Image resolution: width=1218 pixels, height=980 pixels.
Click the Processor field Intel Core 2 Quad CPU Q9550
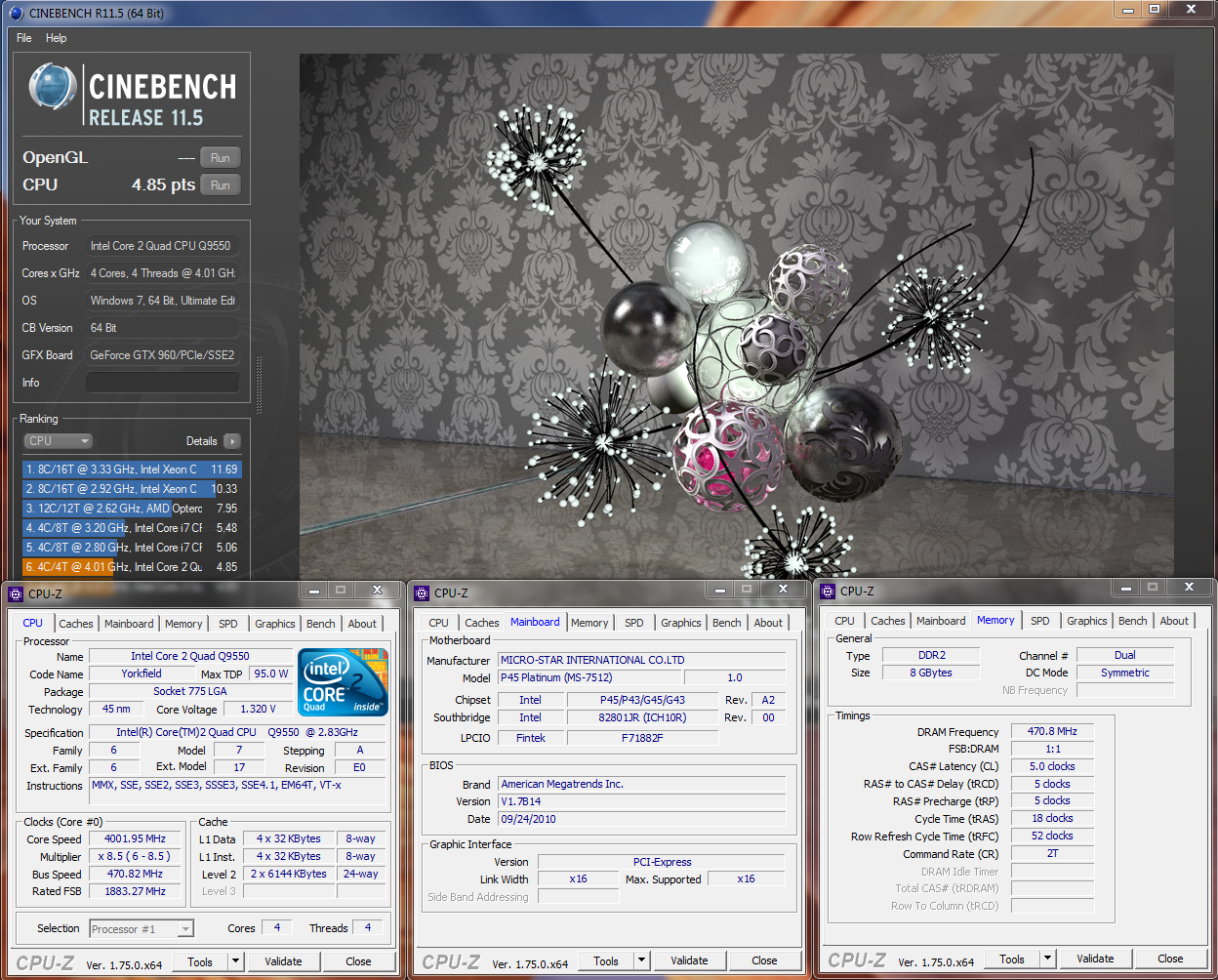point(163,246)
